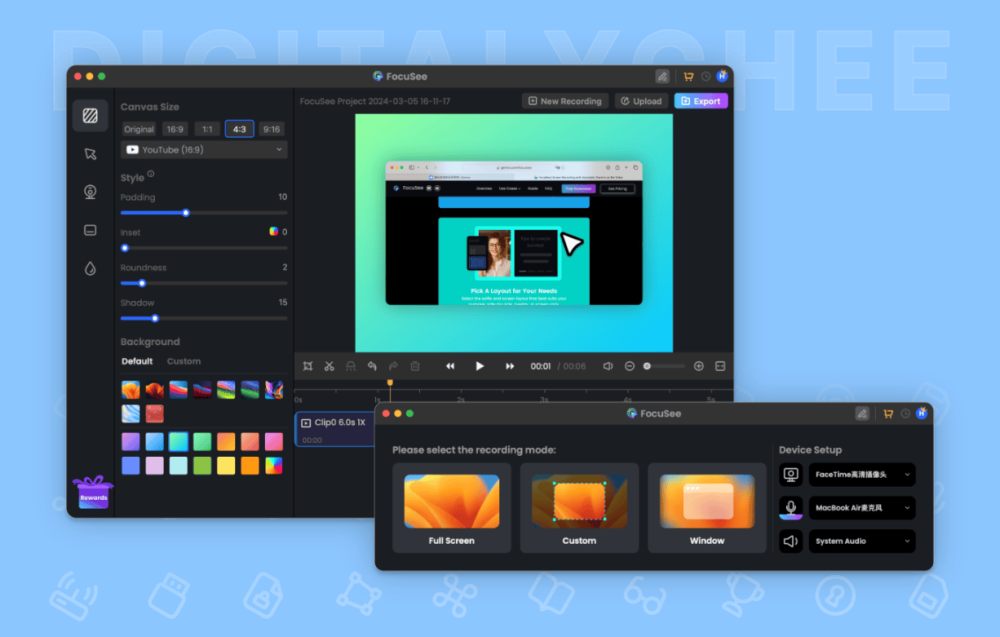Click the shopping cart icon in editor window
1000x637 pixels.
[x=689, y=77]
